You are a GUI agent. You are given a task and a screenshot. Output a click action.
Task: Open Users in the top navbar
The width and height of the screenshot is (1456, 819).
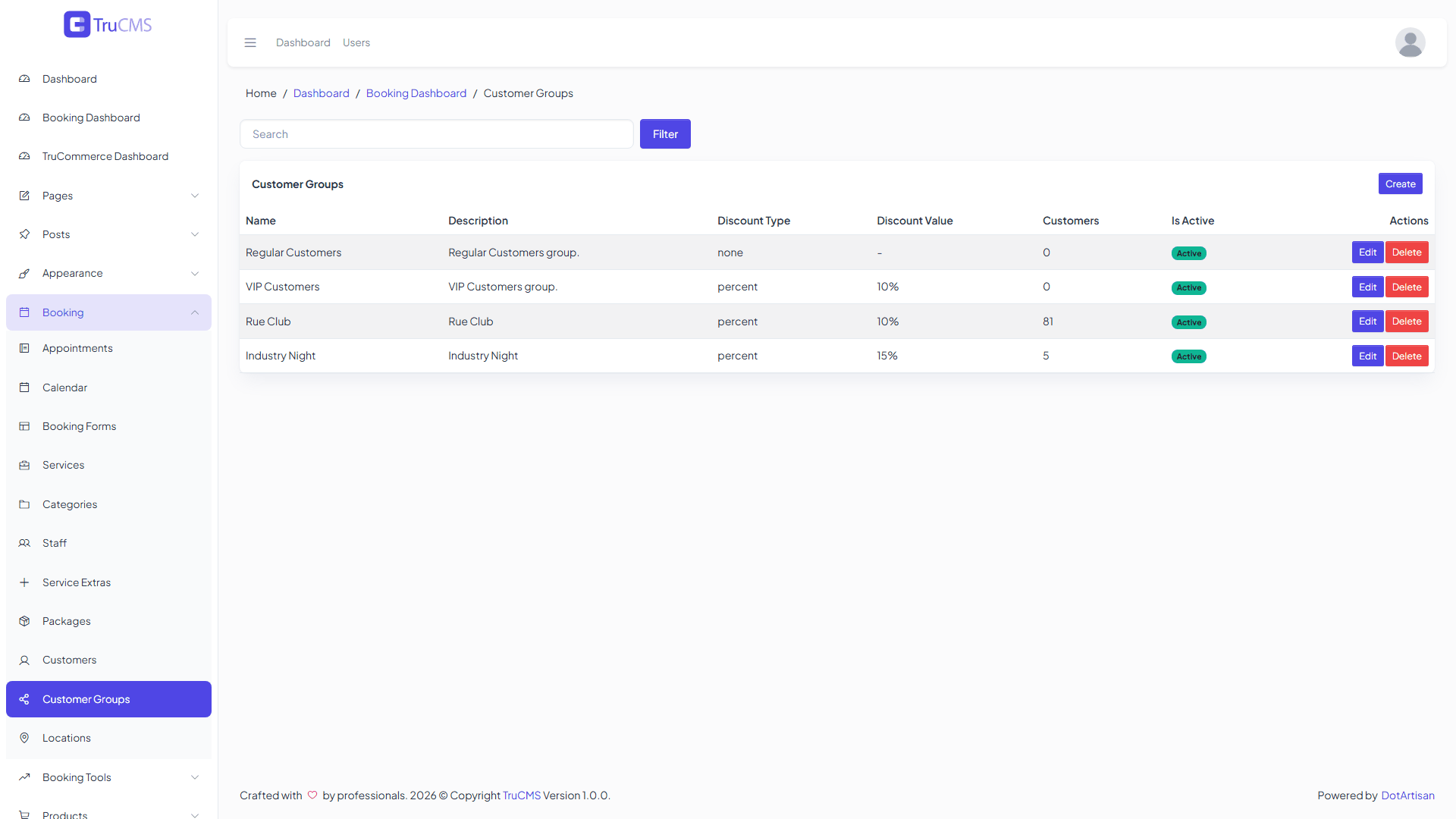pyautogui.click(x=356, y=42)
